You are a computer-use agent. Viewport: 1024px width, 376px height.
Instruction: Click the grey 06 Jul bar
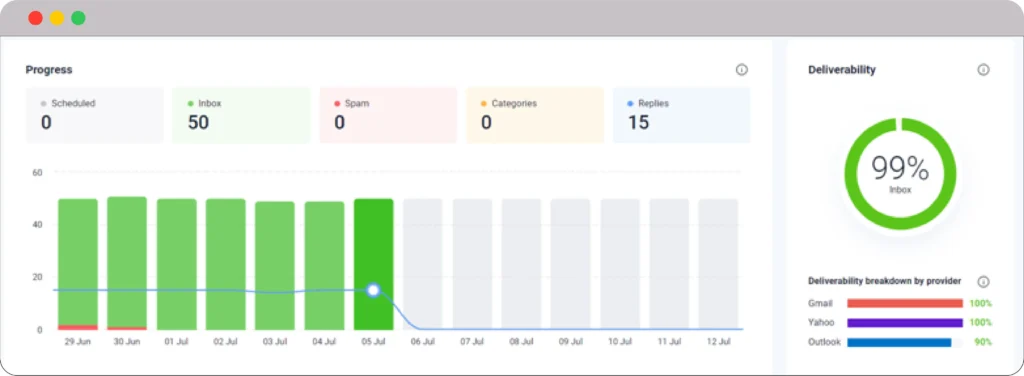423,264
